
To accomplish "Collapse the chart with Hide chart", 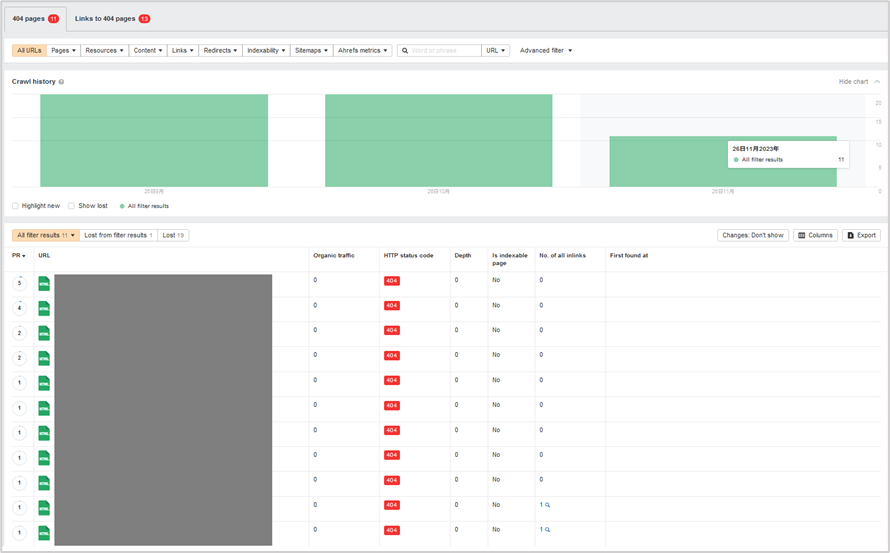I will (859, 82).
